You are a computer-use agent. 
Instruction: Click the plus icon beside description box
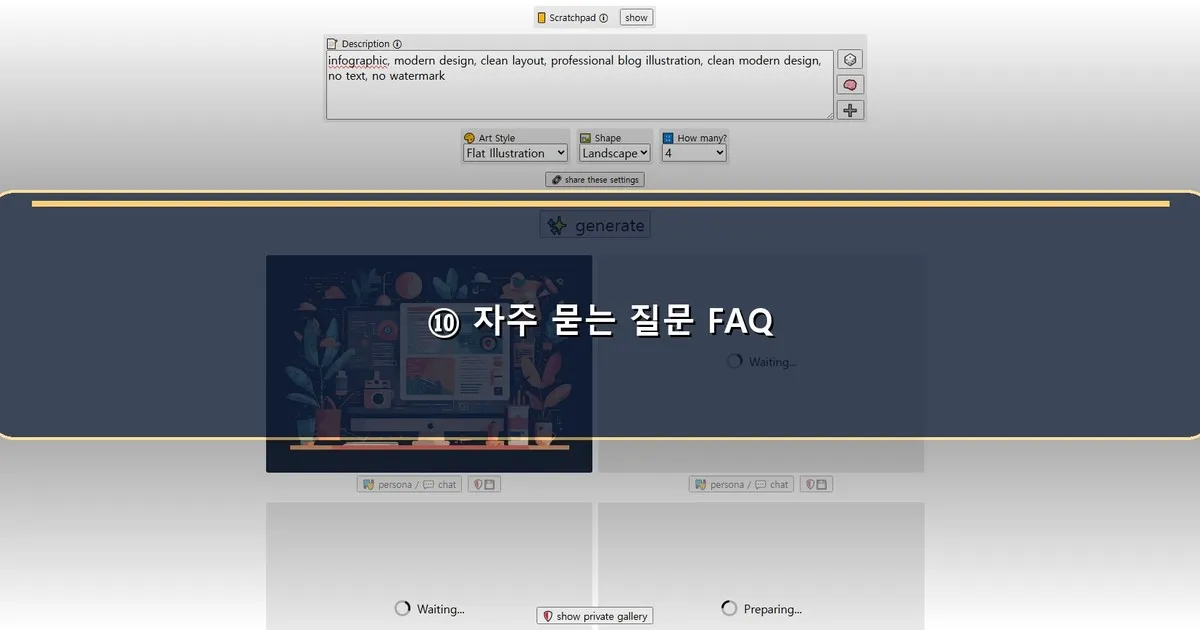pyautogui.click(x=850, y=110)
